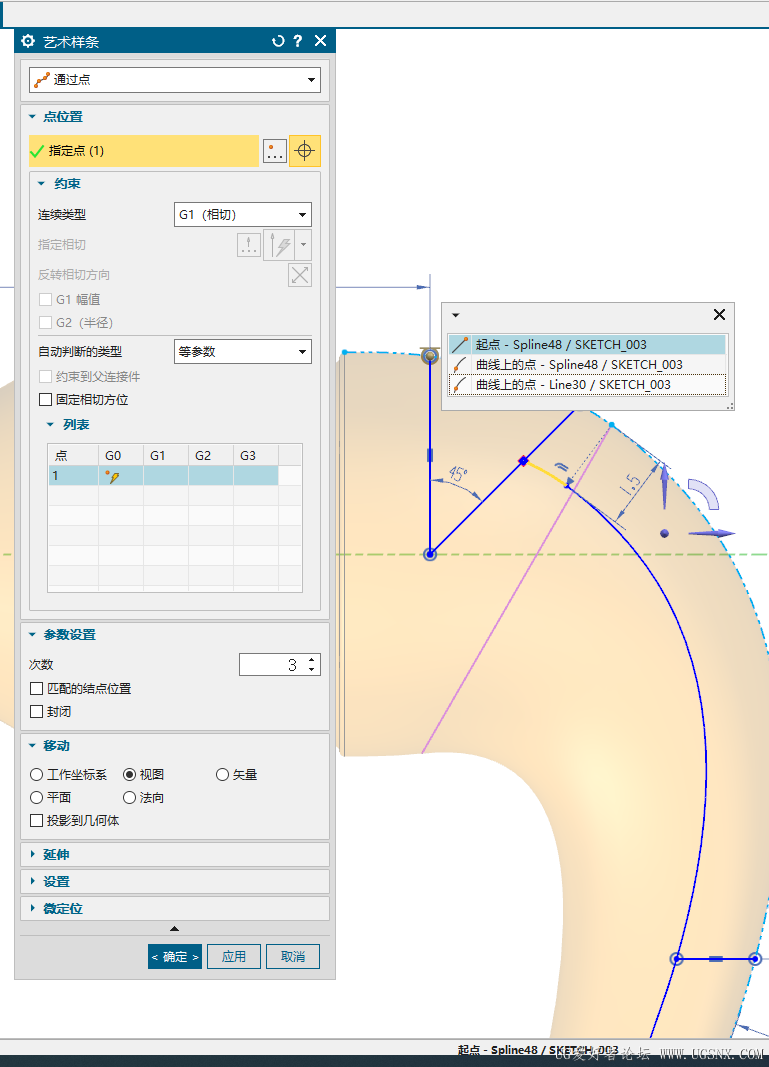Click the 取消 button

[293, 957]
